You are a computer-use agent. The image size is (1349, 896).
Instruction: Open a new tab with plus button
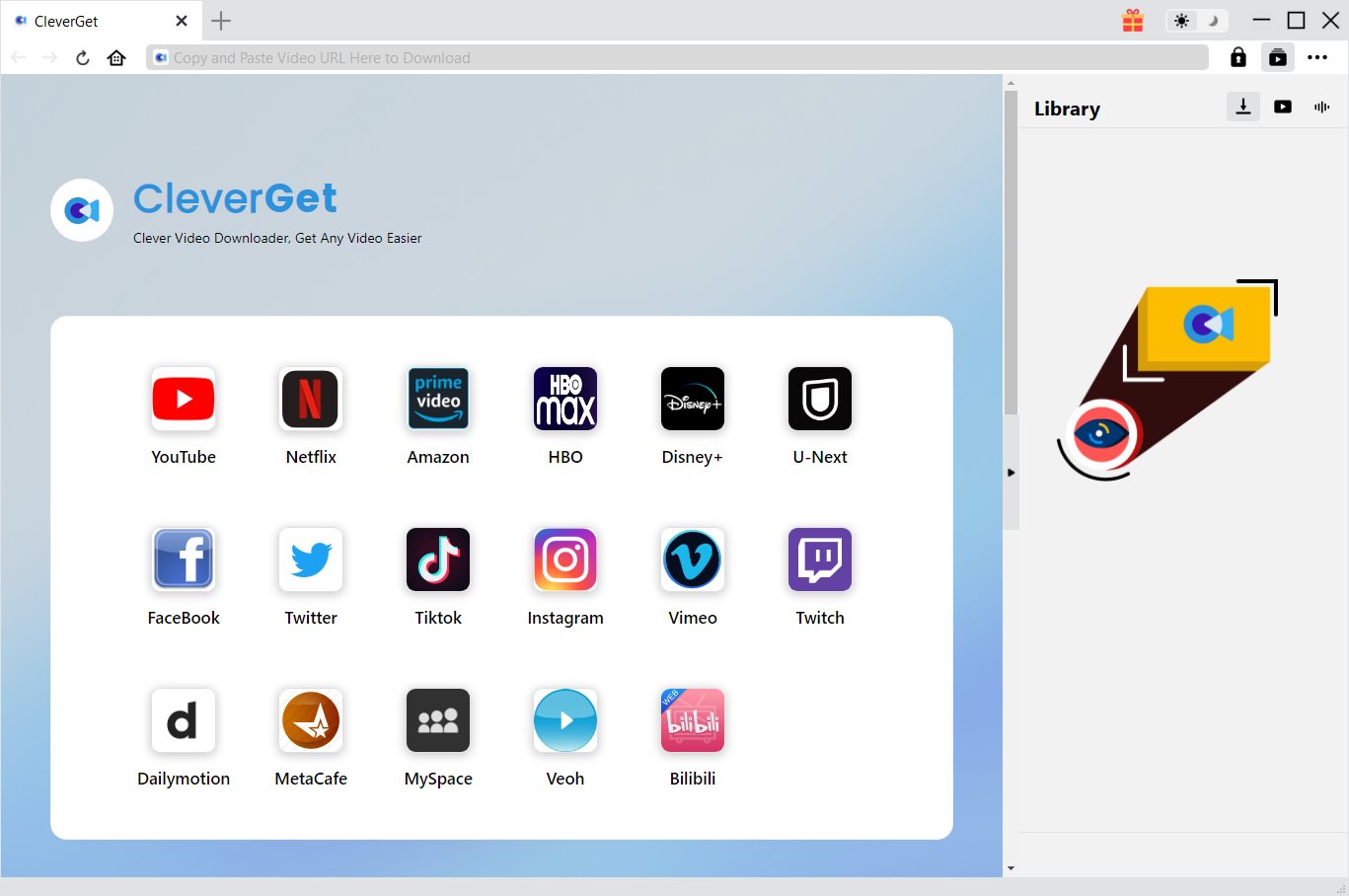[x=221, y=21]
